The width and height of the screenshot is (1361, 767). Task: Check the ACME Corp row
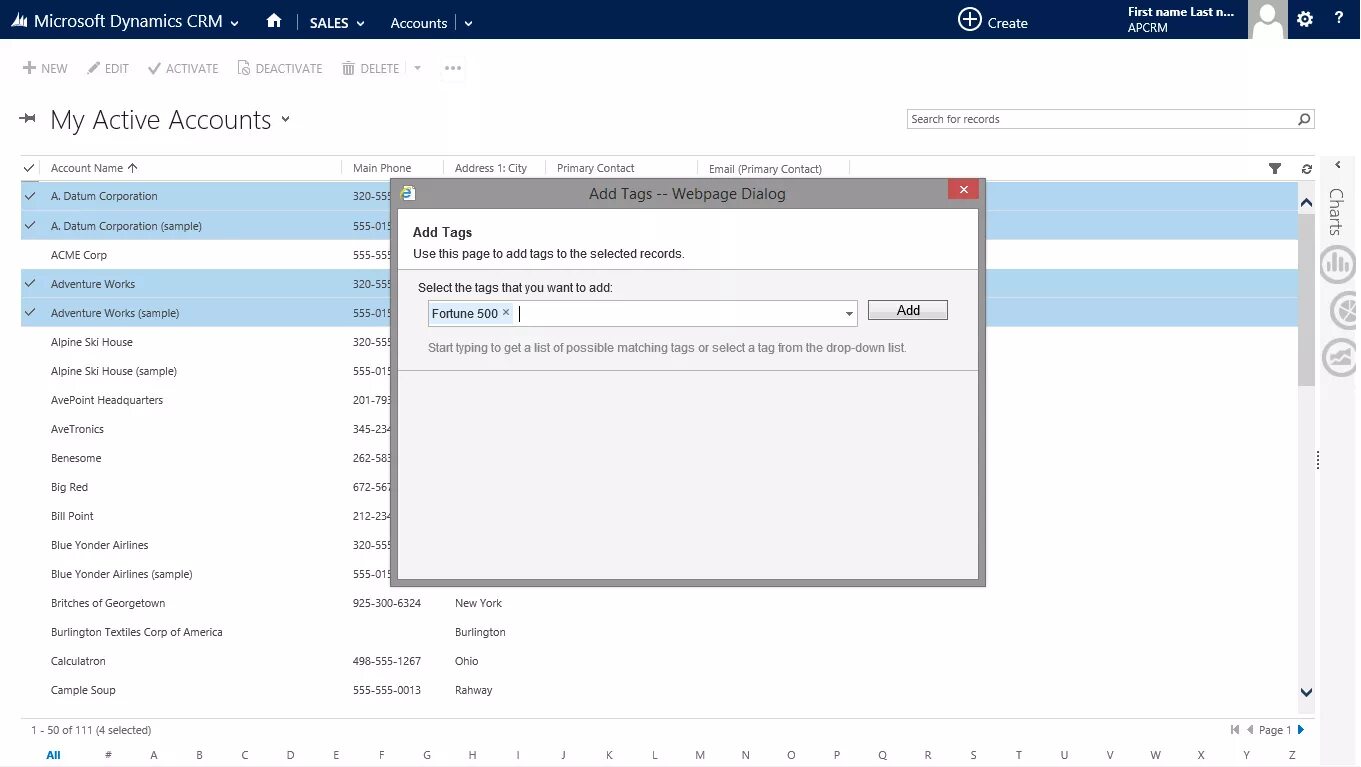(x=30, y=255)
